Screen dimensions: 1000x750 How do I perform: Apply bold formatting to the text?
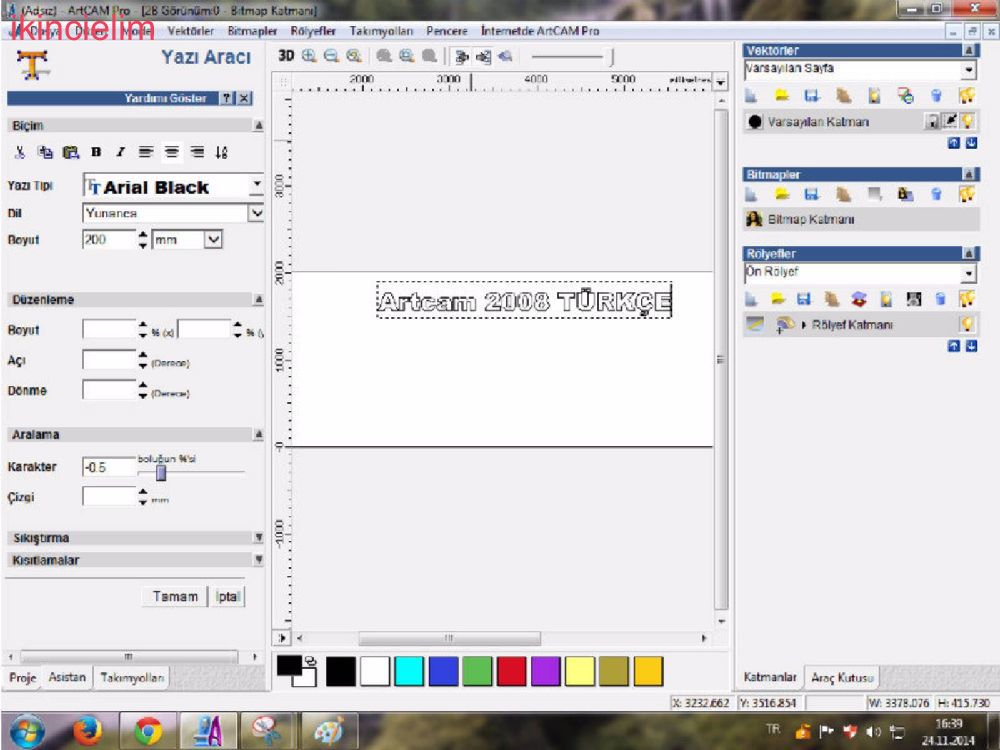click(96, 152)
